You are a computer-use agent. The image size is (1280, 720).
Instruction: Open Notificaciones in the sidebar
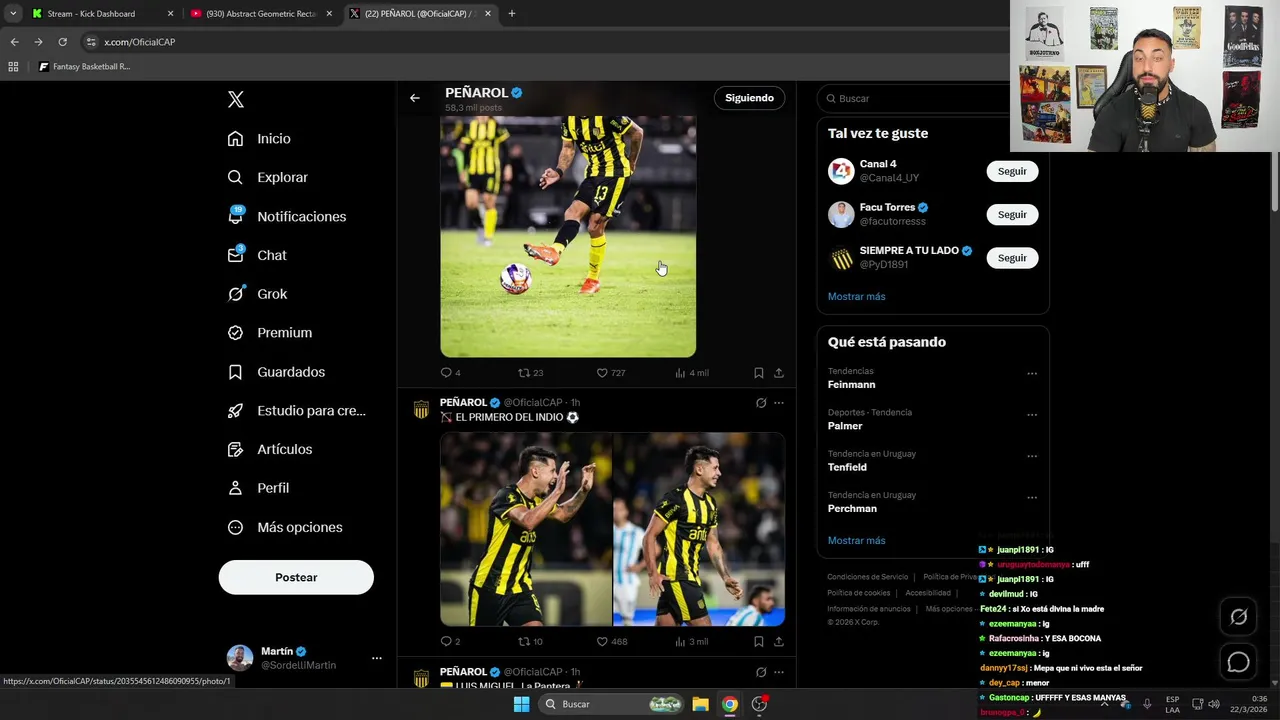(x=286, y=216)
